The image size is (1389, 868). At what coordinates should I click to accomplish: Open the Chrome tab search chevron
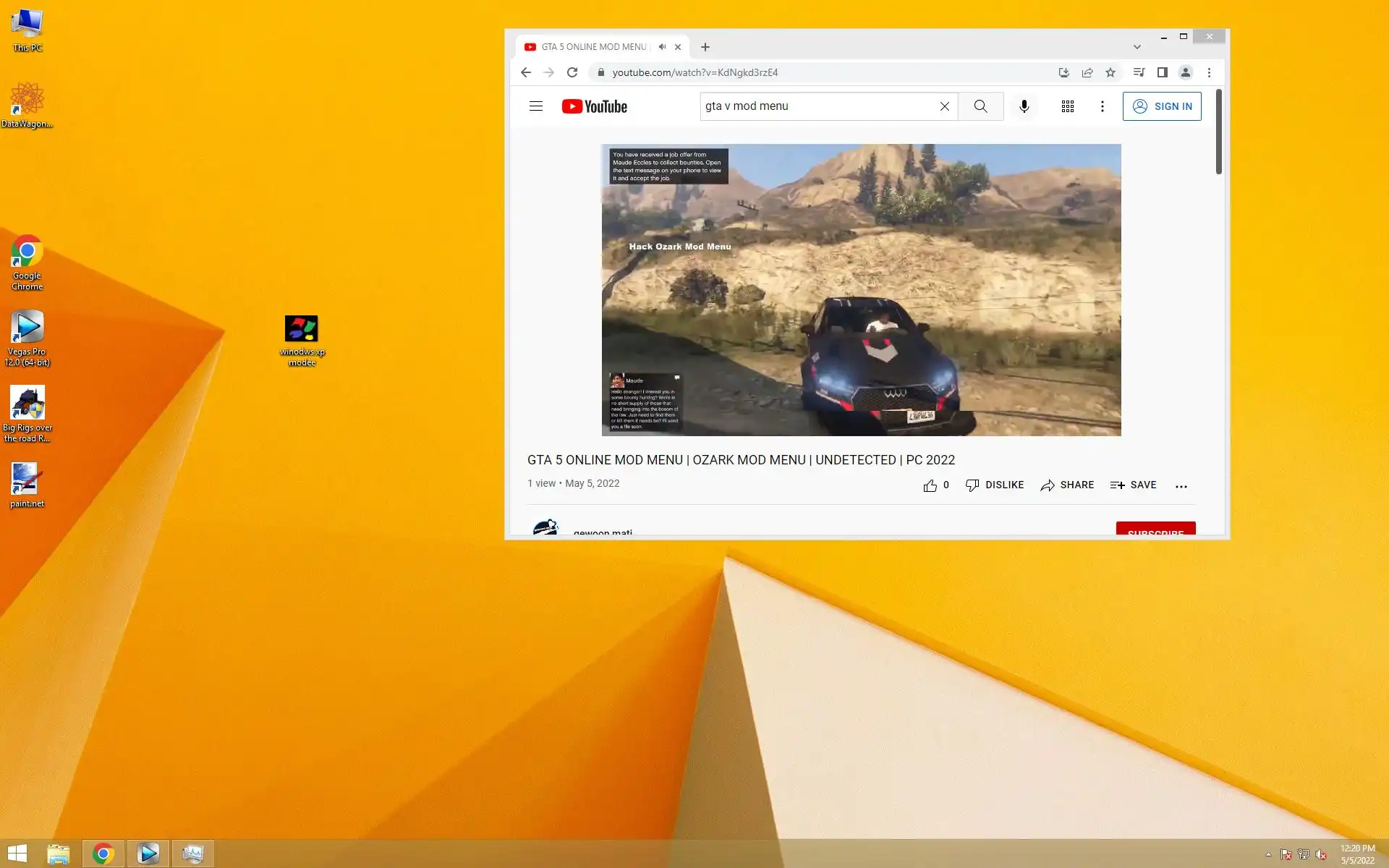tap(1137, 47)
